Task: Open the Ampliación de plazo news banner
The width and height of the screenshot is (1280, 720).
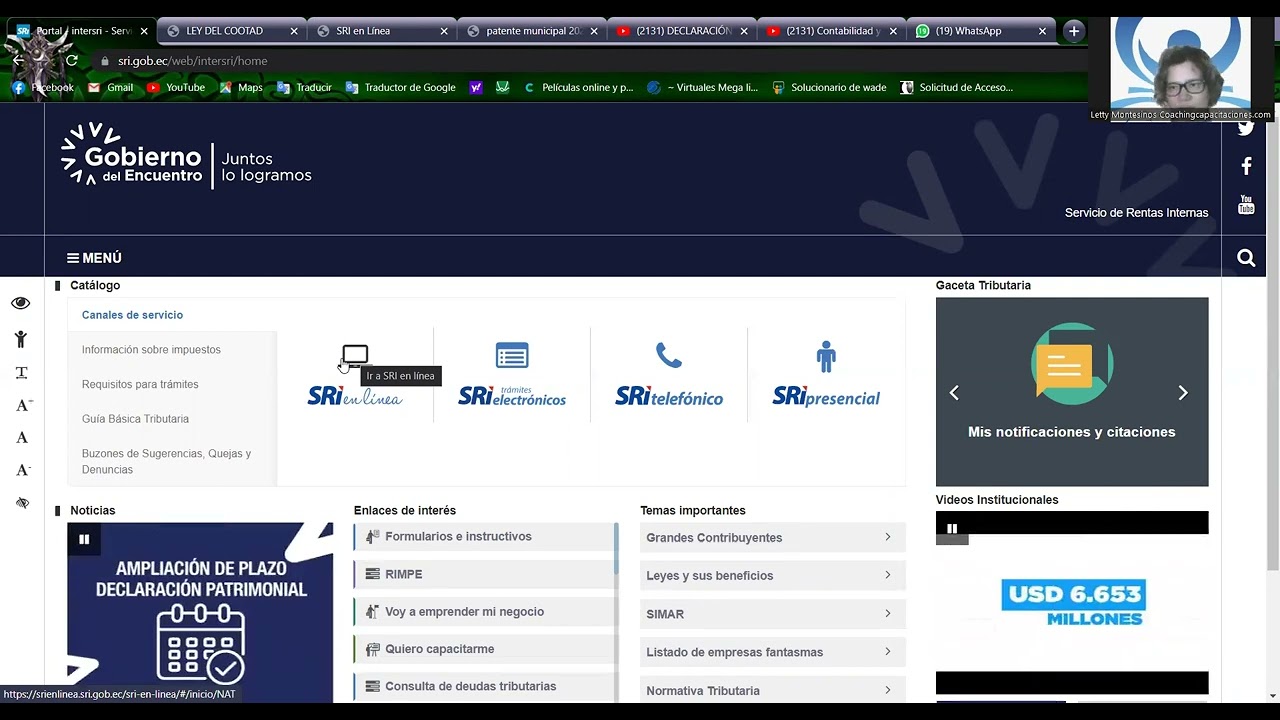Action: (200, 612)
